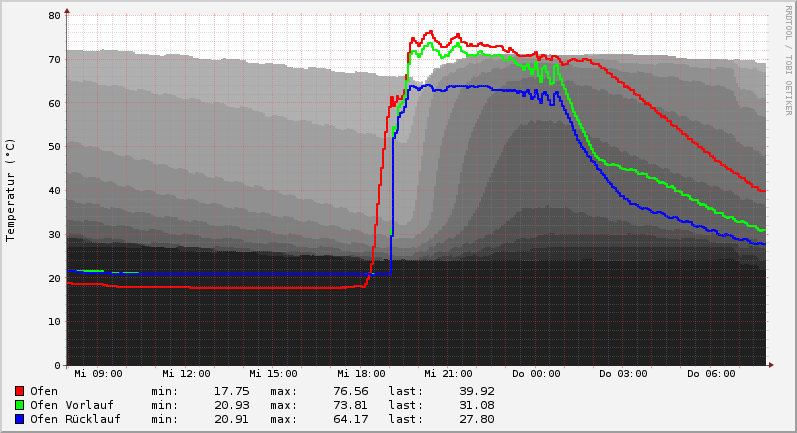Click the 'Mi 21:00' time axis label
The width and height of the screenshot is (797, 433).
(448, 374)
